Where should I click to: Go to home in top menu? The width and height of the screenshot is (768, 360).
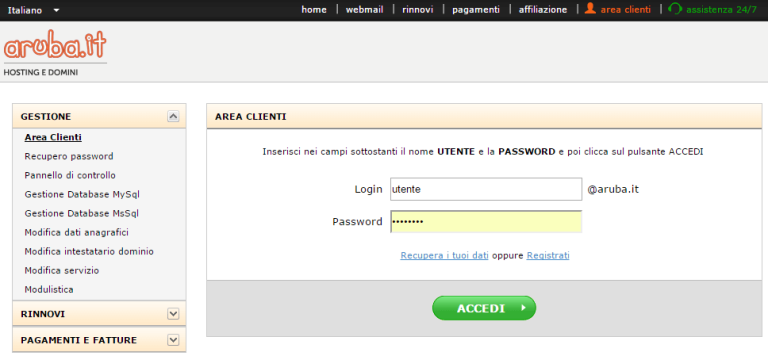(x=314, y=9)
